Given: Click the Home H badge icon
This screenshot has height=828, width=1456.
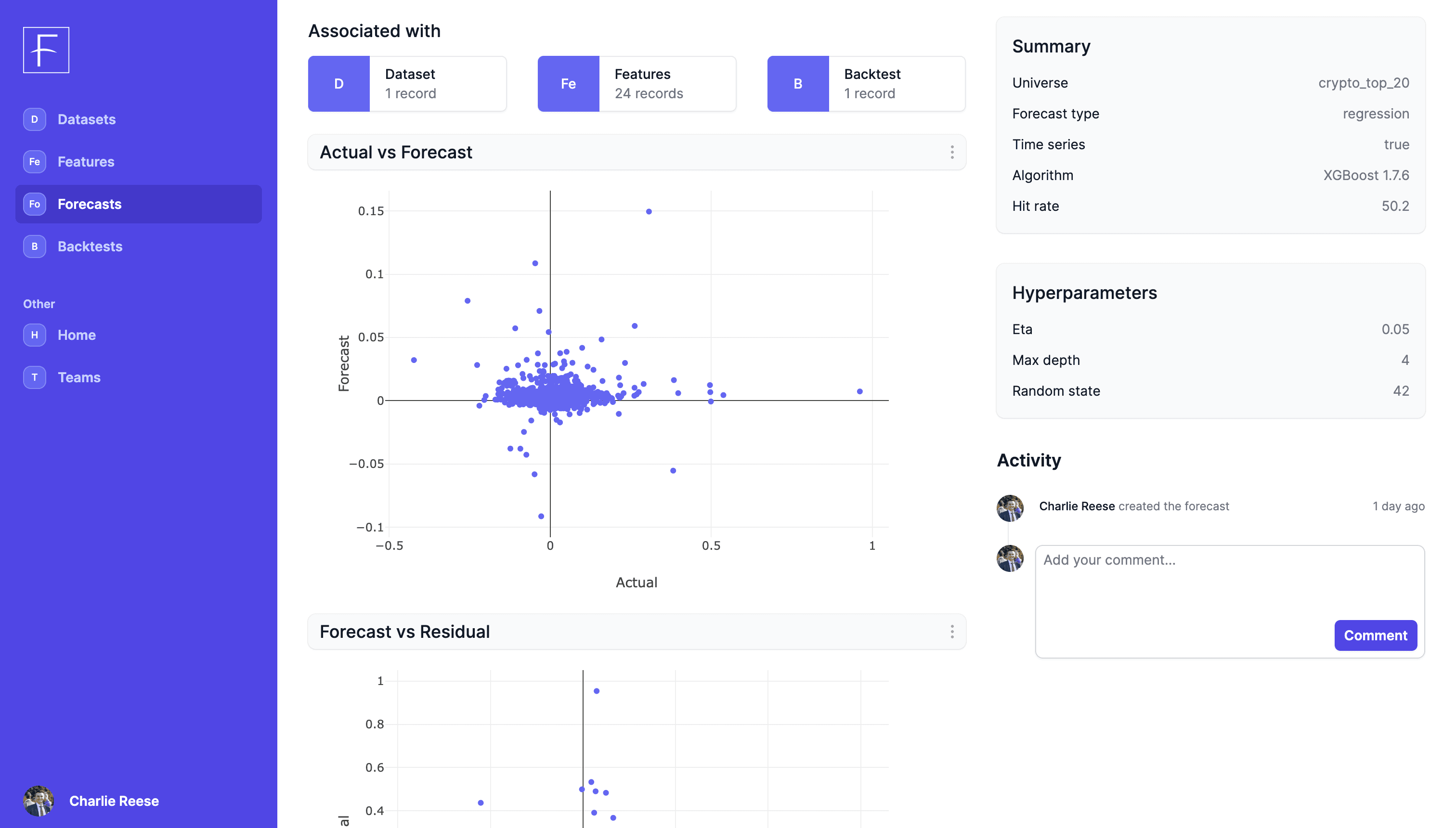Looking at the screenshot, I should (35, 335).
